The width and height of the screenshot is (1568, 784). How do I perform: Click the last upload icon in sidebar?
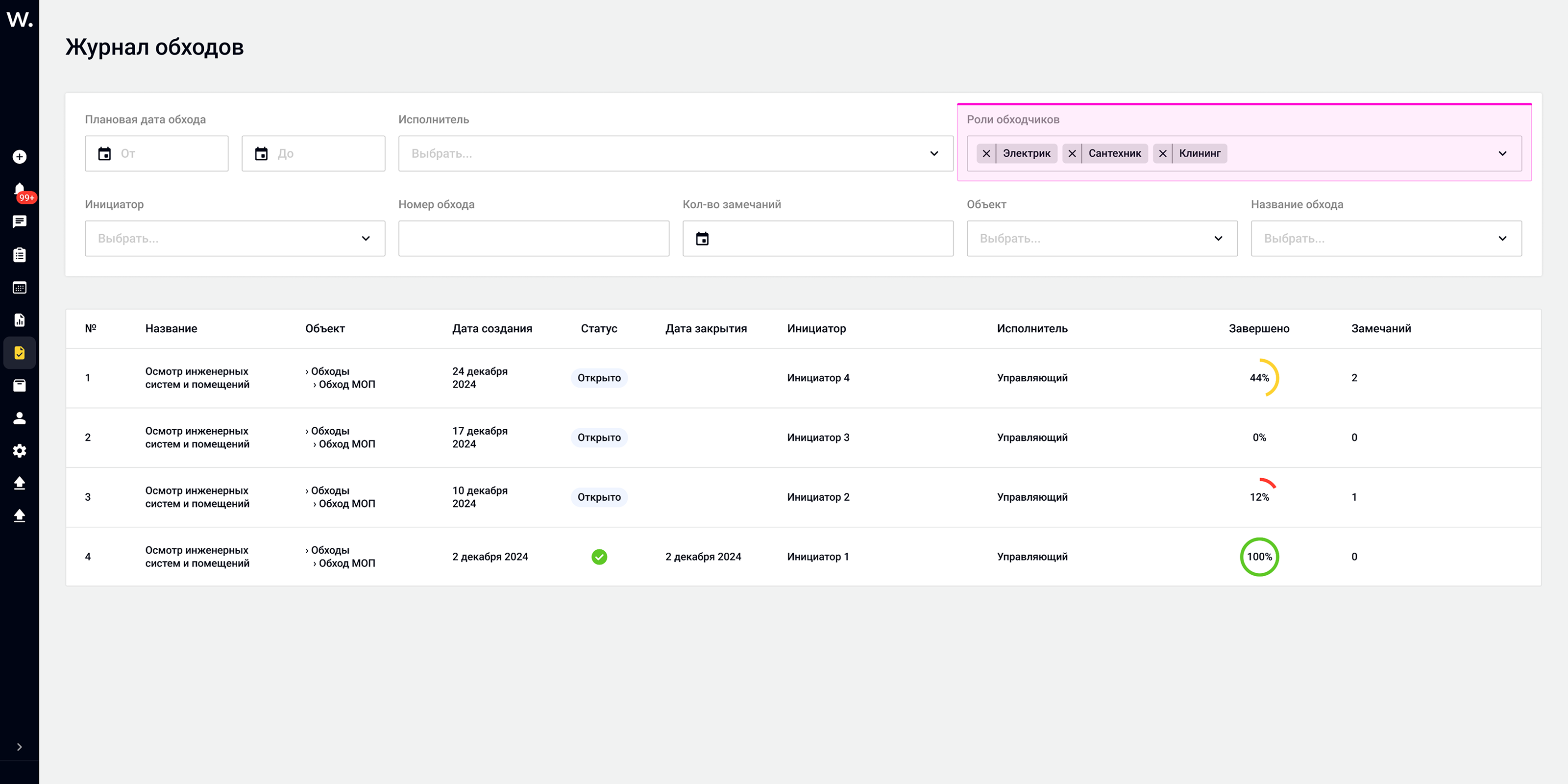(x=20, y=516)
